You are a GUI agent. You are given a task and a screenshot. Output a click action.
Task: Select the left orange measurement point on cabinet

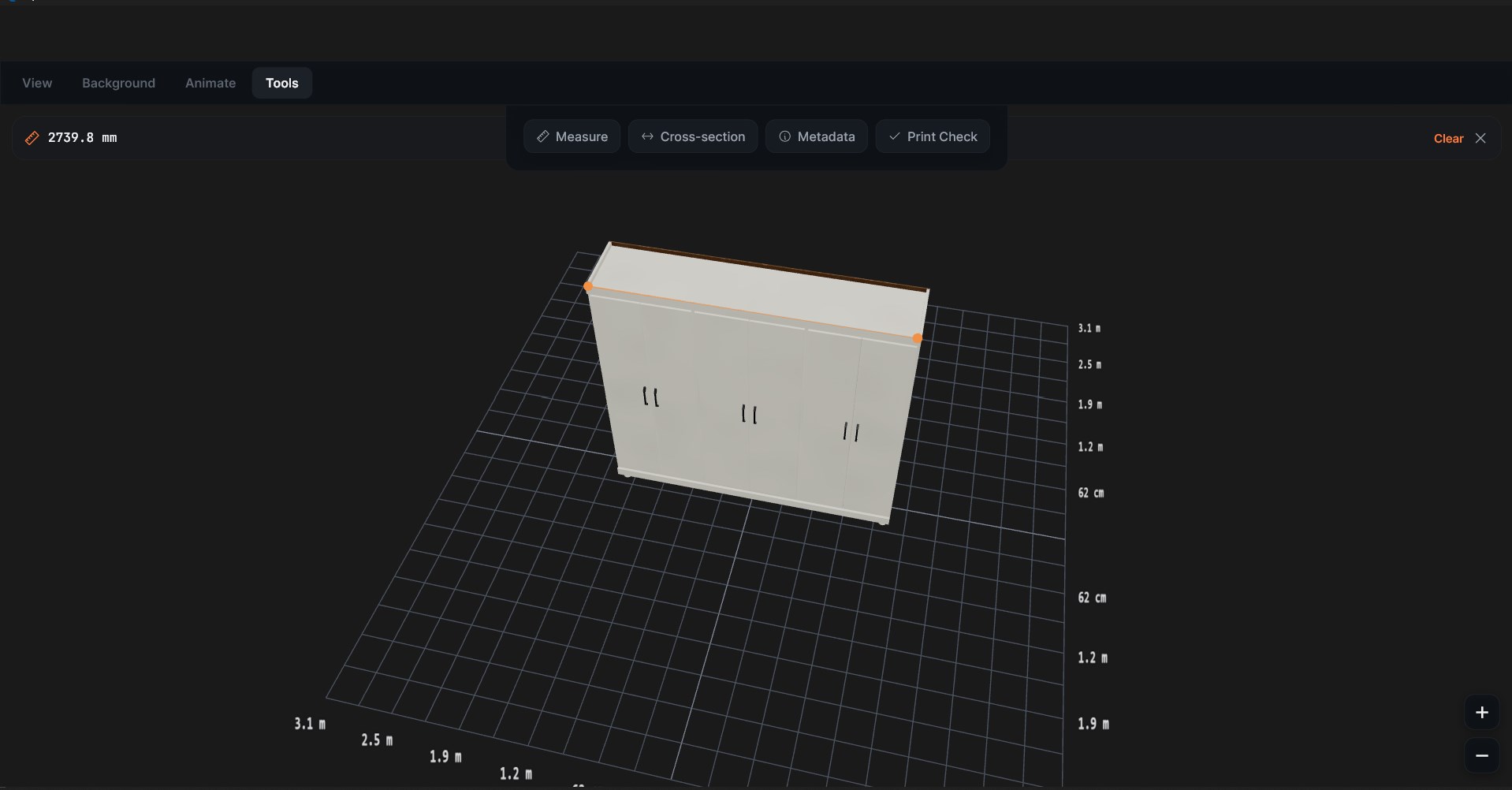click(588, 286)
